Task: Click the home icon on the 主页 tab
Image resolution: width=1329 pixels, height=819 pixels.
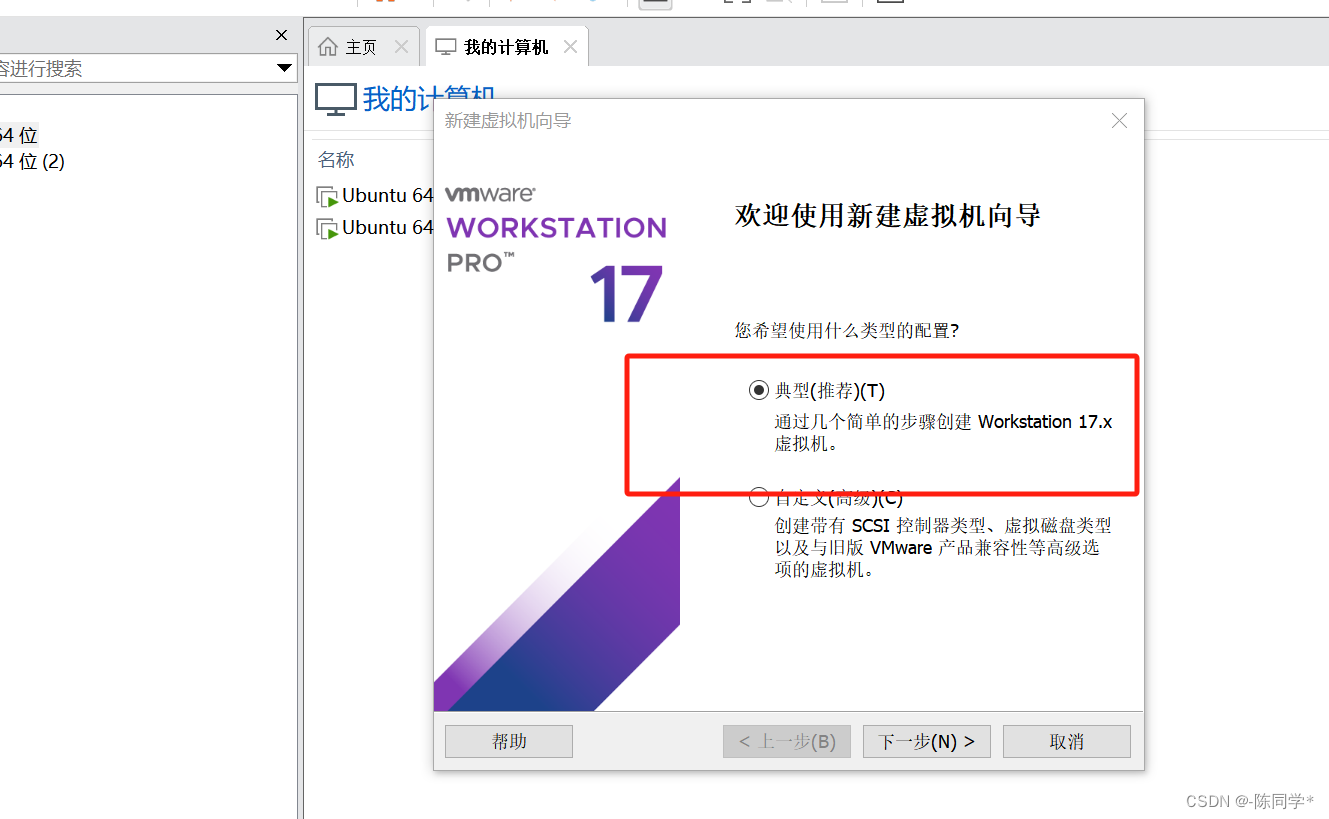Action: [x=327, y=47]
